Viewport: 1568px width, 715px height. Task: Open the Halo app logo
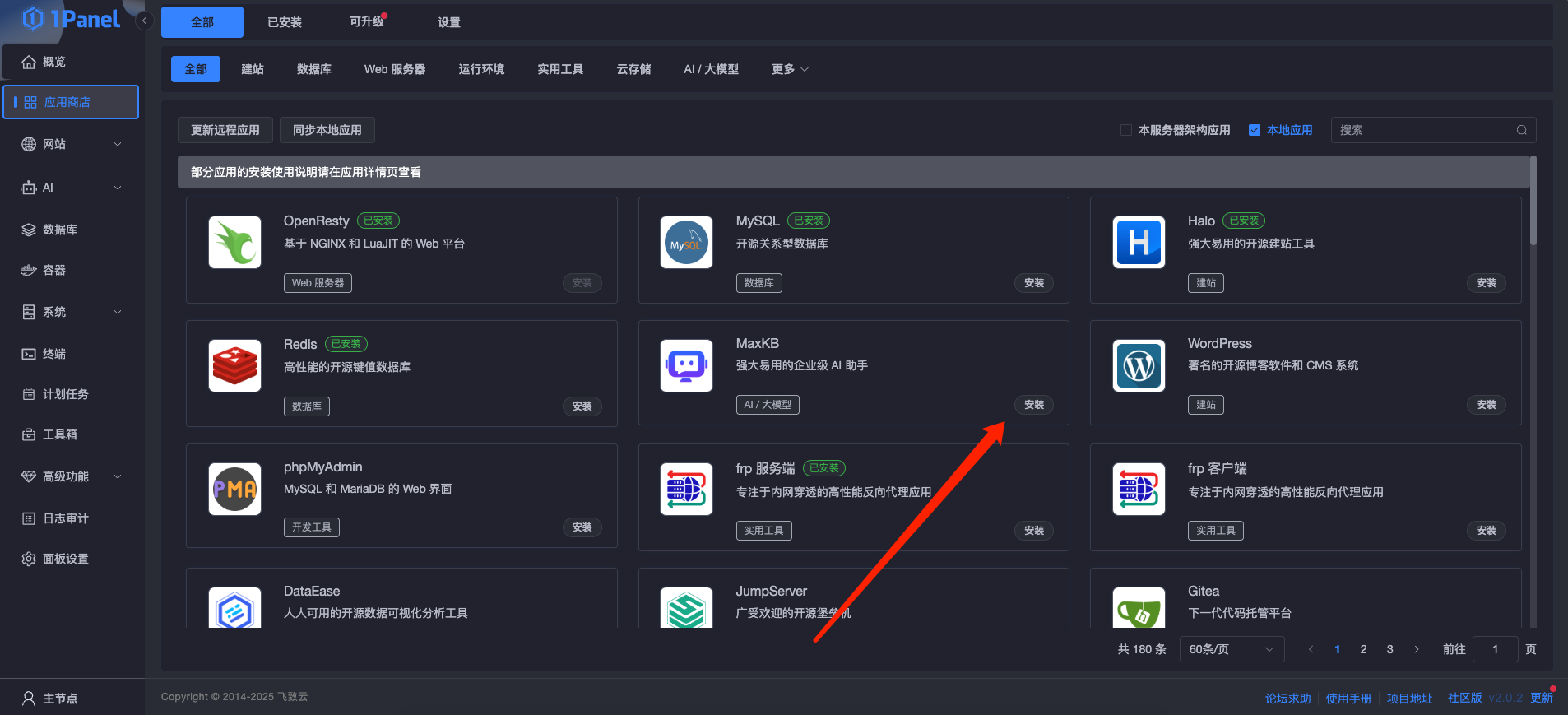pyautogui.click(x=1139, y=242)
